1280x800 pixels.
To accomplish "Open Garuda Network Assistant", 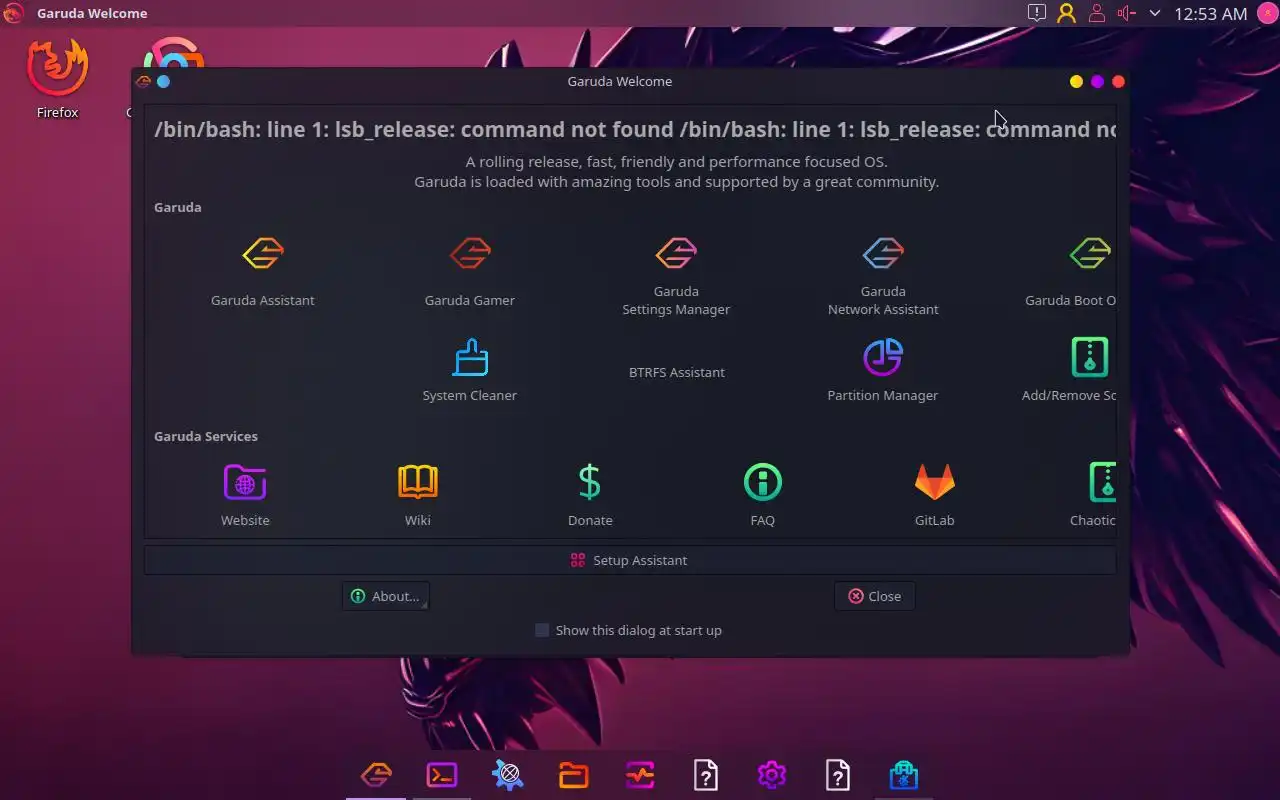I will click(x=883, y=275).
